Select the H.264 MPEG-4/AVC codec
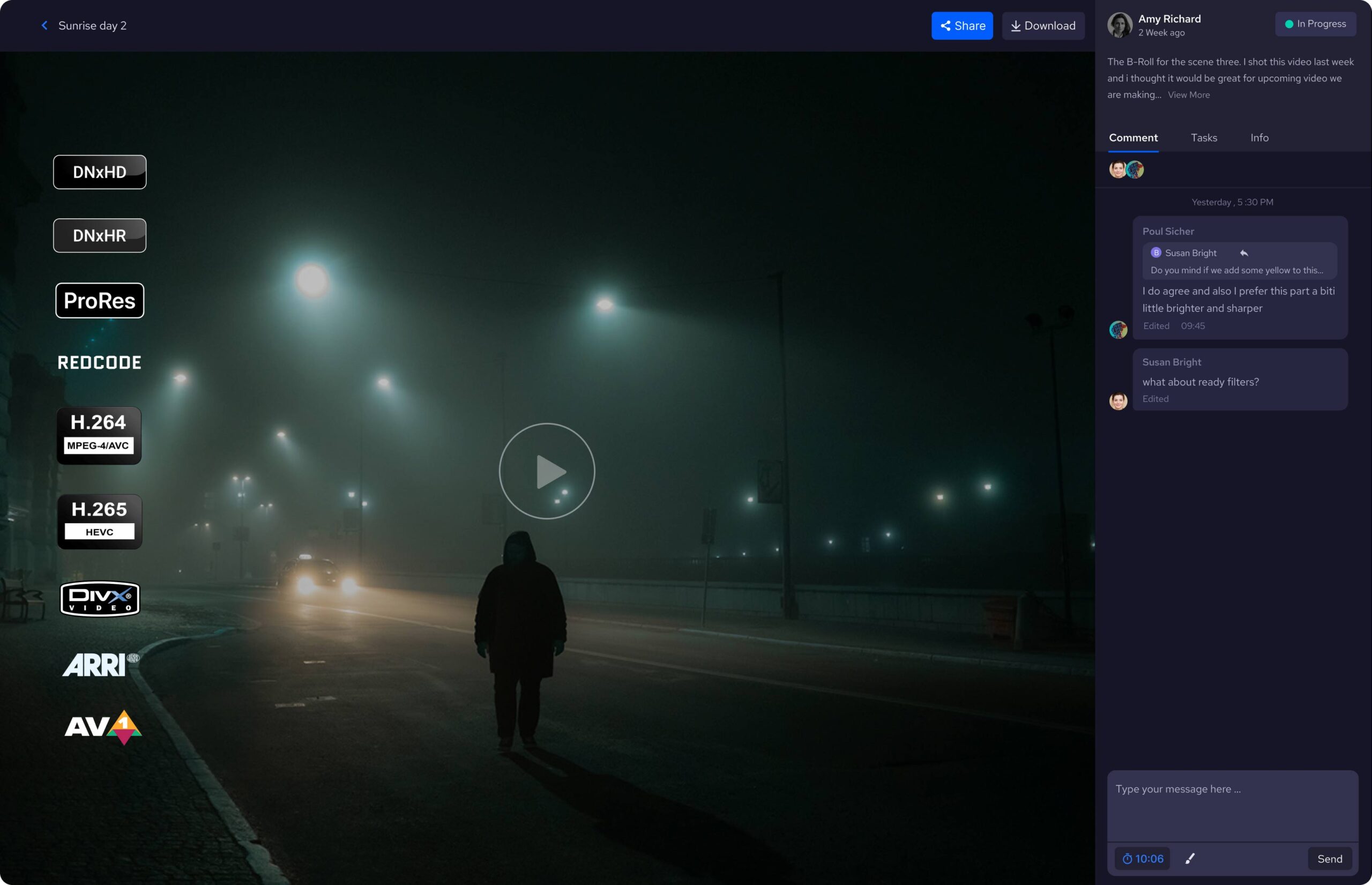This screenshot has width=1372, height=885. point(99,435)
